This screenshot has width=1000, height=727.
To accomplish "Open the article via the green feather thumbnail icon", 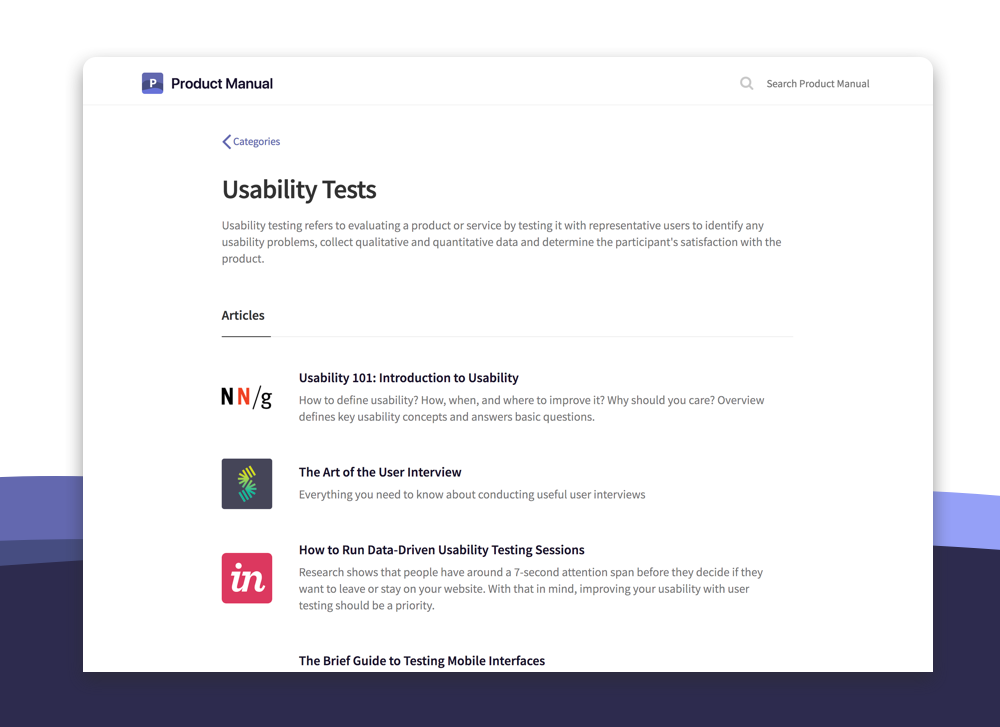I will coord(246,483).
